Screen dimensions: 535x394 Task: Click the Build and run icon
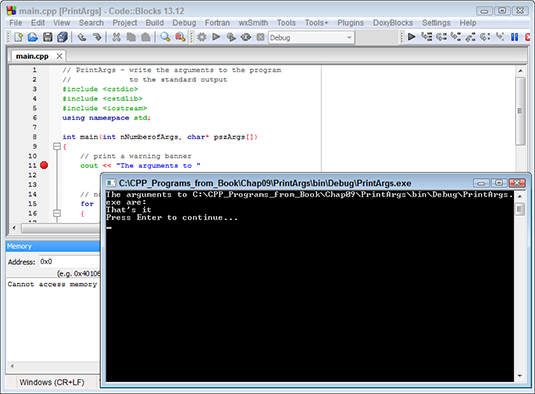tap(231, 37)
